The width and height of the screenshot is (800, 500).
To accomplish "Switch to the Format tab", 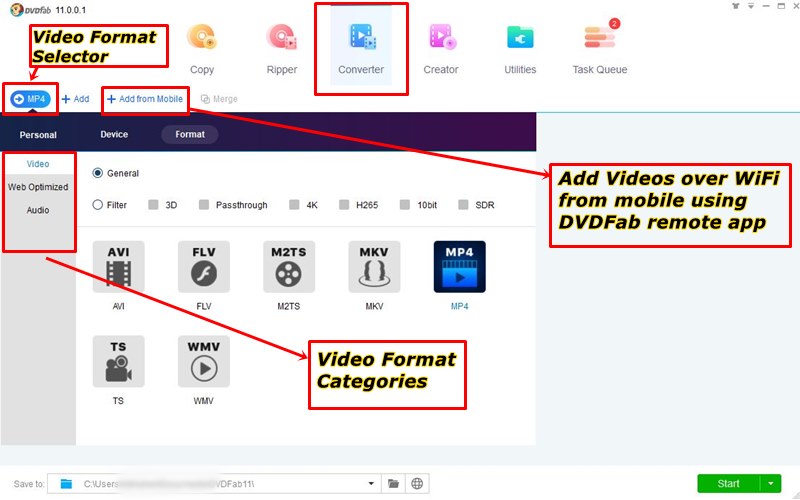I will (190, 134).
